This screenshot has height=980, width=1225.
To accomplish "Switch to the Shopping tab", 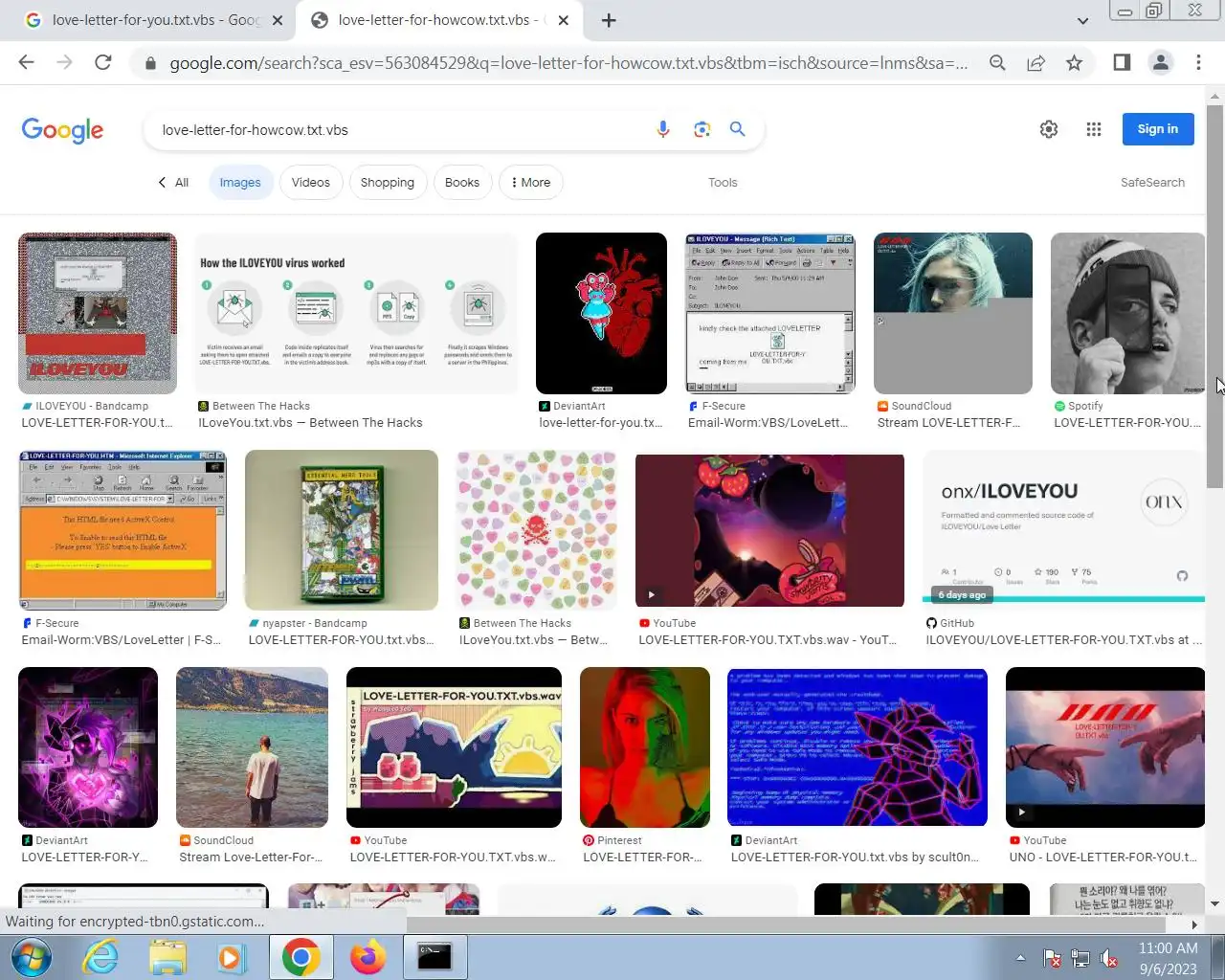I will pos(388,182).
